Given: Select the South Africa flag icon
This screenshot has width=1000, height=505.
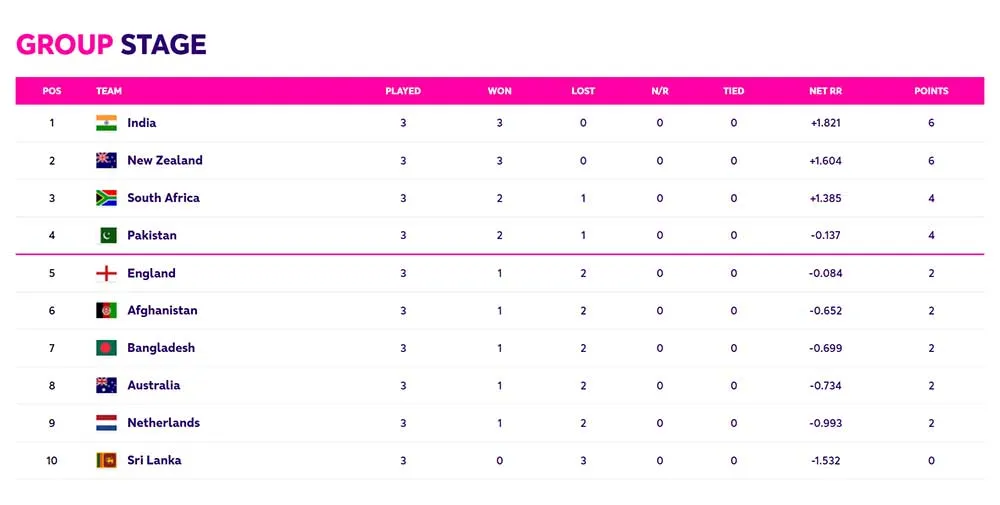Looking at the screenshot, I should click(107, 198).
